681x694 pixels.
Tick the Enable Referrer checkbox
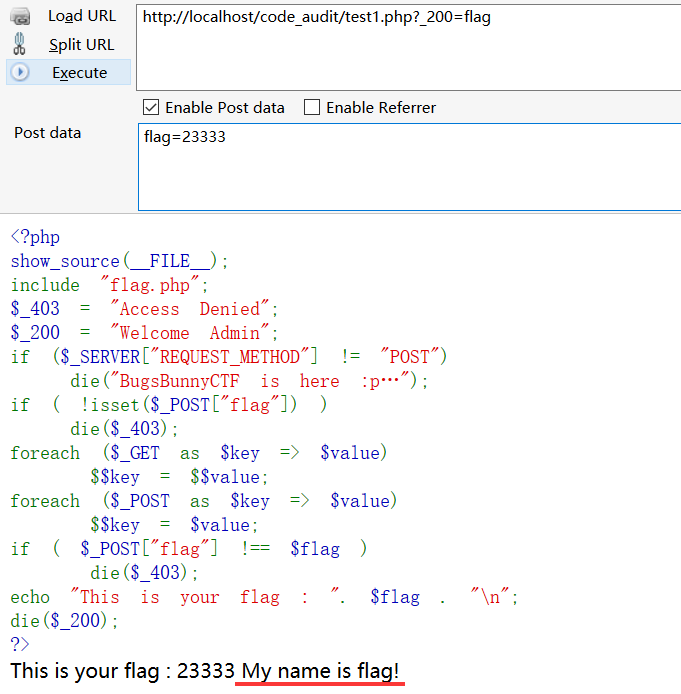pos(312,107)
